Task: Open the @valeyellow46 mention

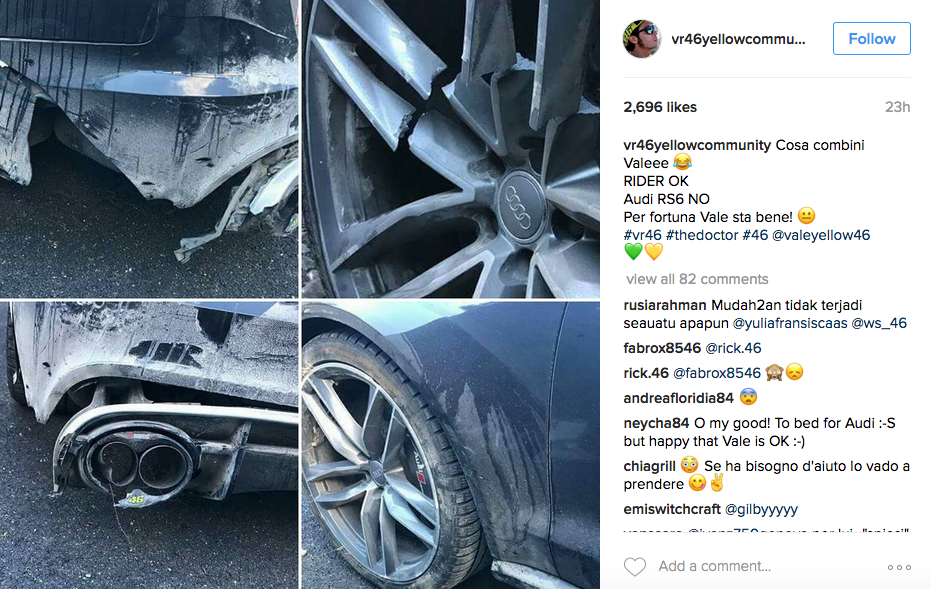Action: coord(821,235)
